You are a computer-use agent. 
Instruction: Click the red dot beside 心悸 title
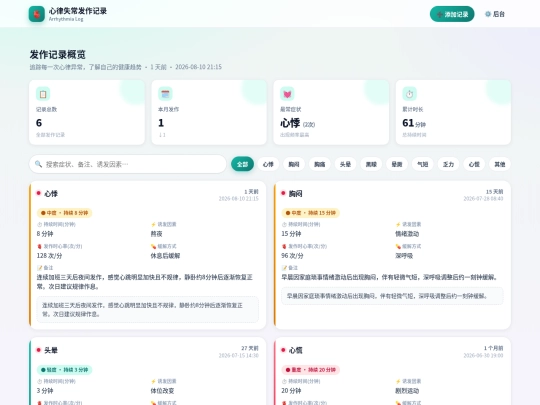pos(39,193)
